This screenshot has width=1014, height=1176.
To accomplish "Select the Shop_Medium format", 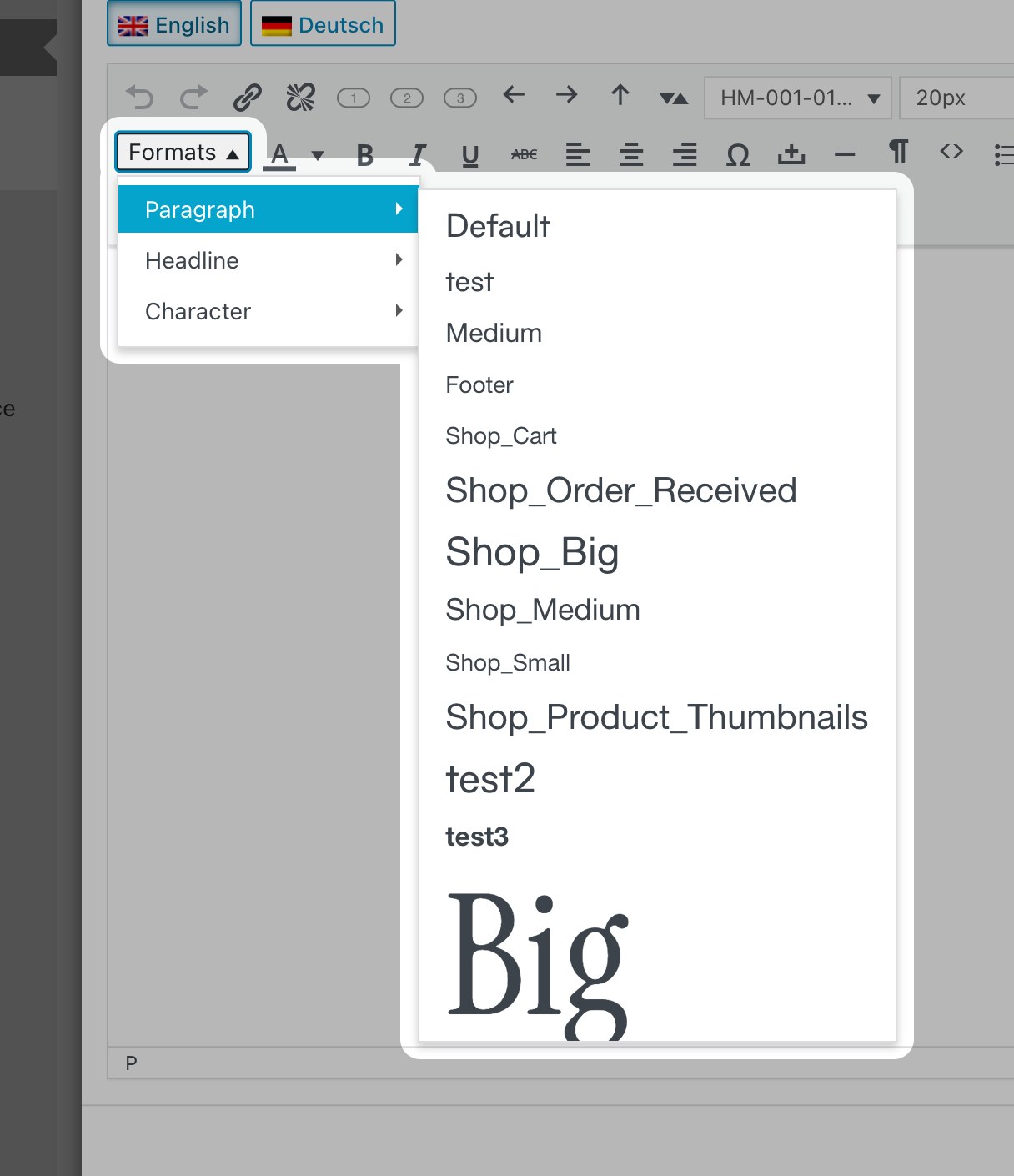I will click(657, 610).
